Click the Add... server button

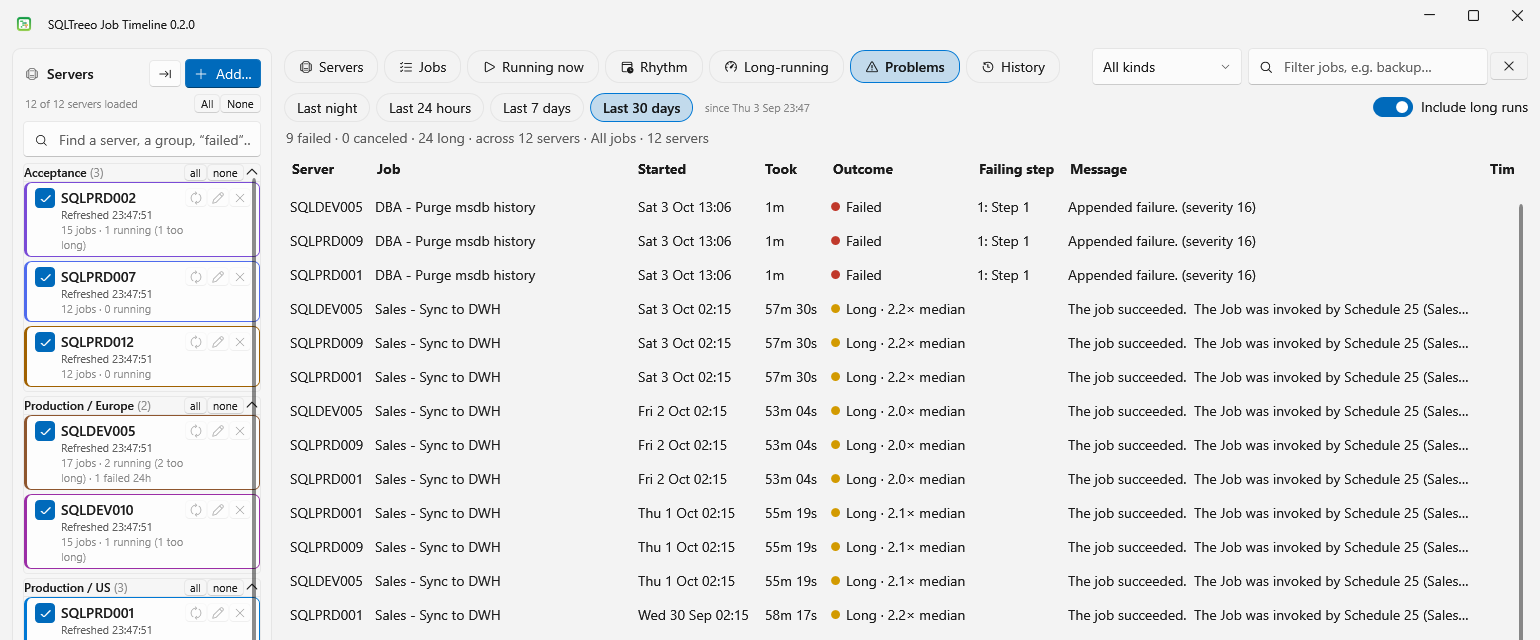click(223, 74)
